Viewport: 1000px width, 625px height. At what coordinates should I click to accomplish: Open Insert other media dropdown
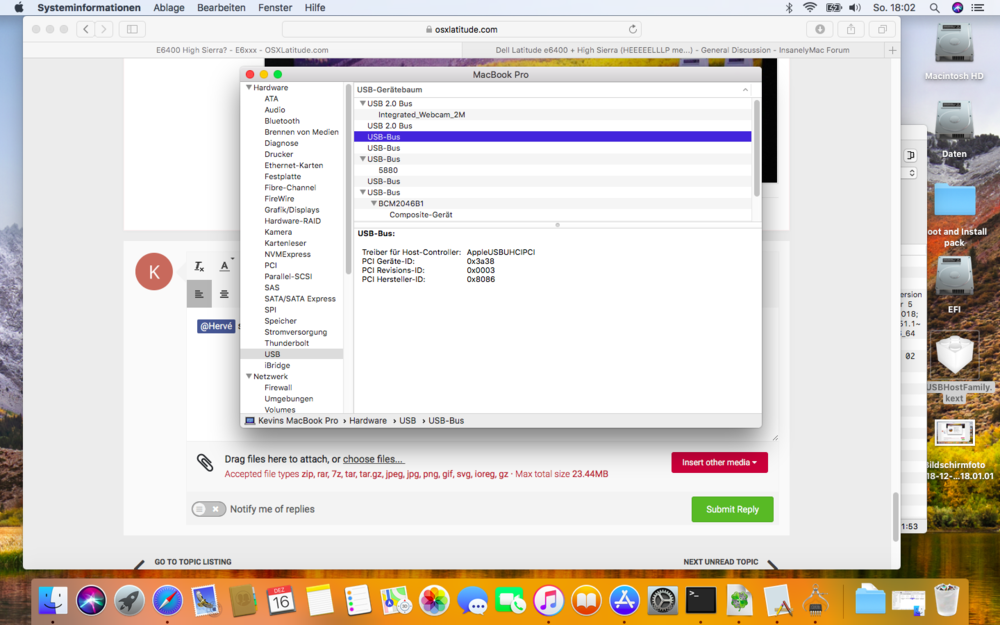click(719, 462)
